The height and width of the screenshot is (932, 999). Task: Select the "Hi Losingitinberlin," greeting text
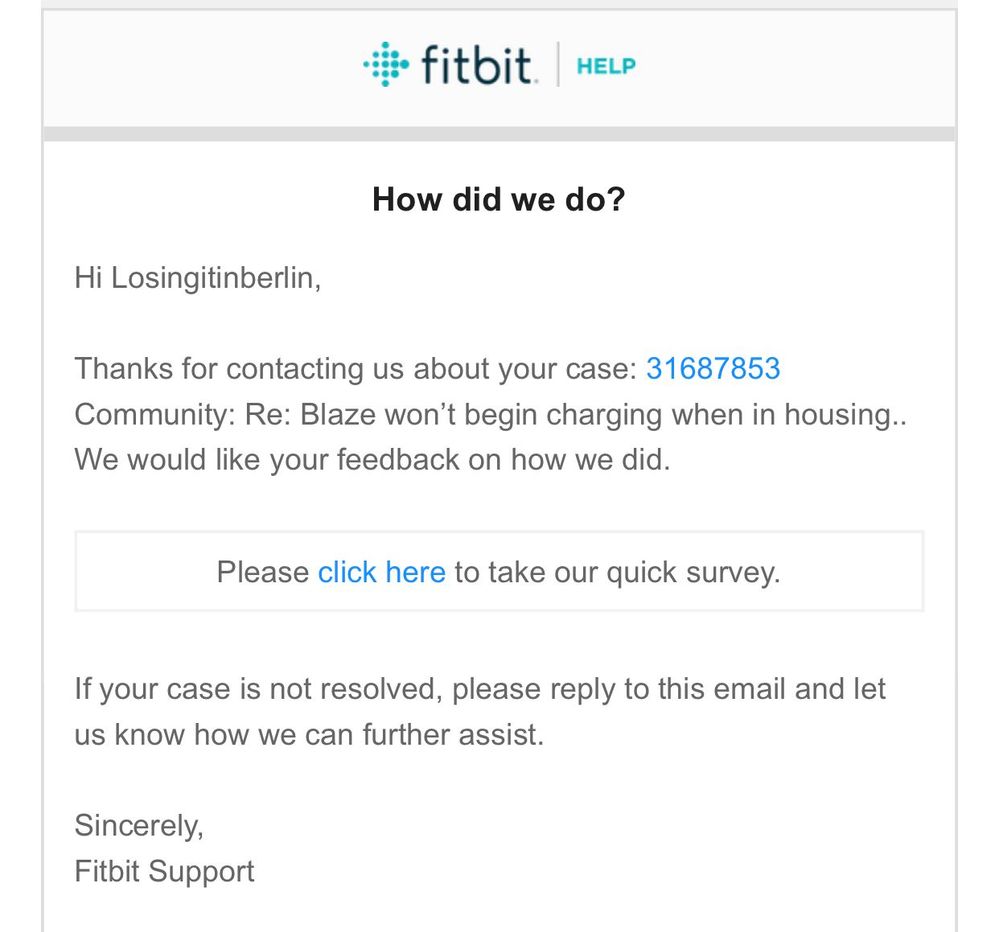pos(198,278)
